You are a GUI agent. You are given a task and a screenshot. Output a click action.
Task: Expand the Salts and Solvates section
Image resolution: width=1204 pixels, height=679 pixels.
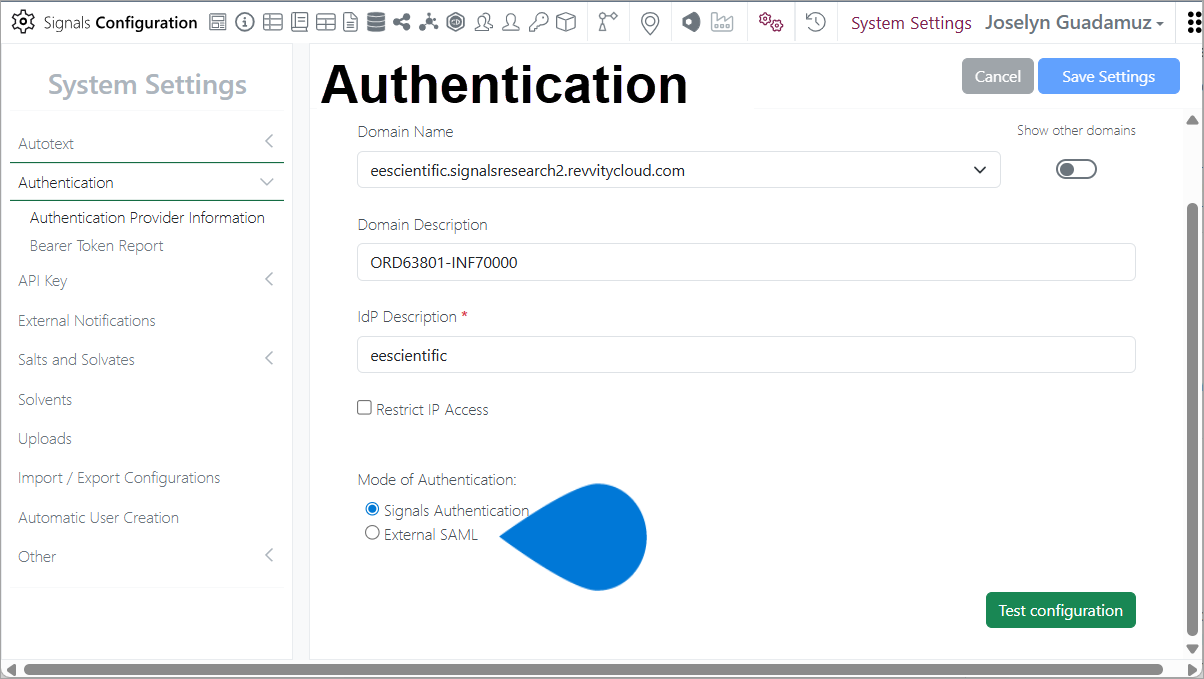[268, 358]
